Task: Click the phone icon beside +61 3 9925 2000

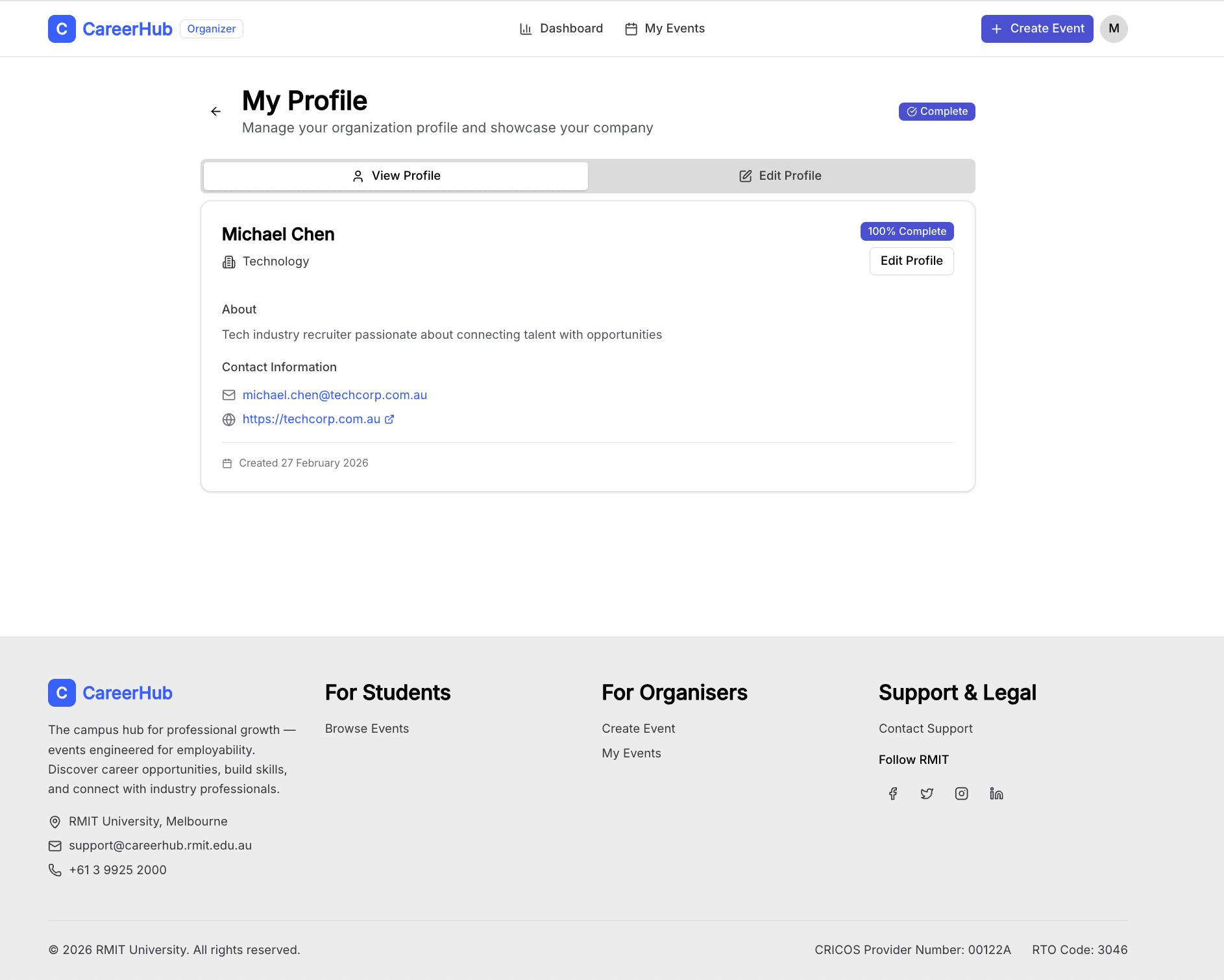Action: (55, 870)
